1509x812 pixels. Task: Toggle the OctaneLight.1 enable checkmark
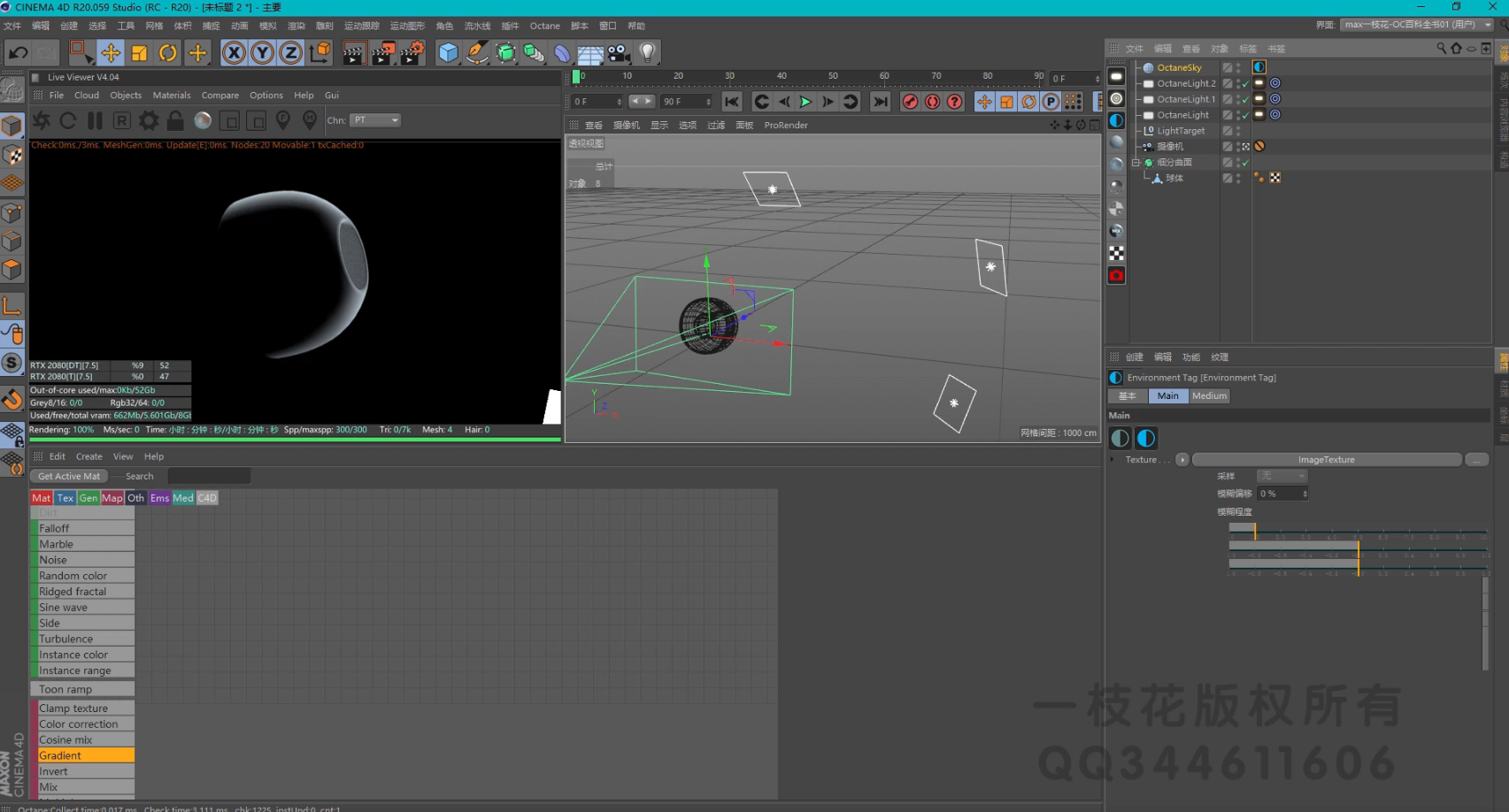pyautogui.click(x=1245, y=100)
